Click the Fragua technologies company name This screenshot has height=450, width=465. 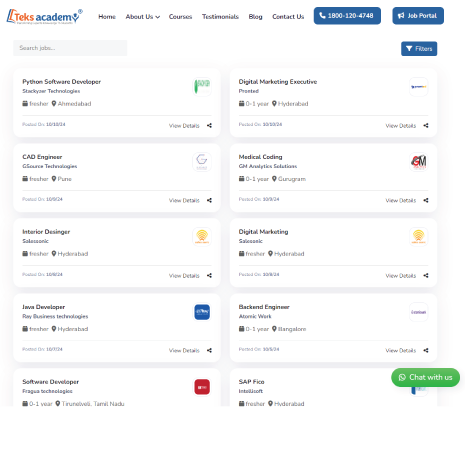47,391
